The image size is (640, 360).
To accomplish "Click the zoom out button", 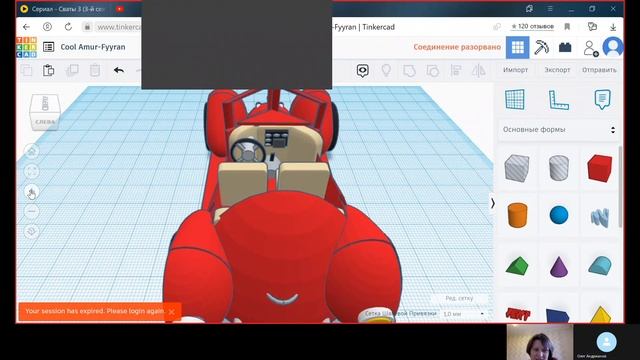I will (32, 211).
